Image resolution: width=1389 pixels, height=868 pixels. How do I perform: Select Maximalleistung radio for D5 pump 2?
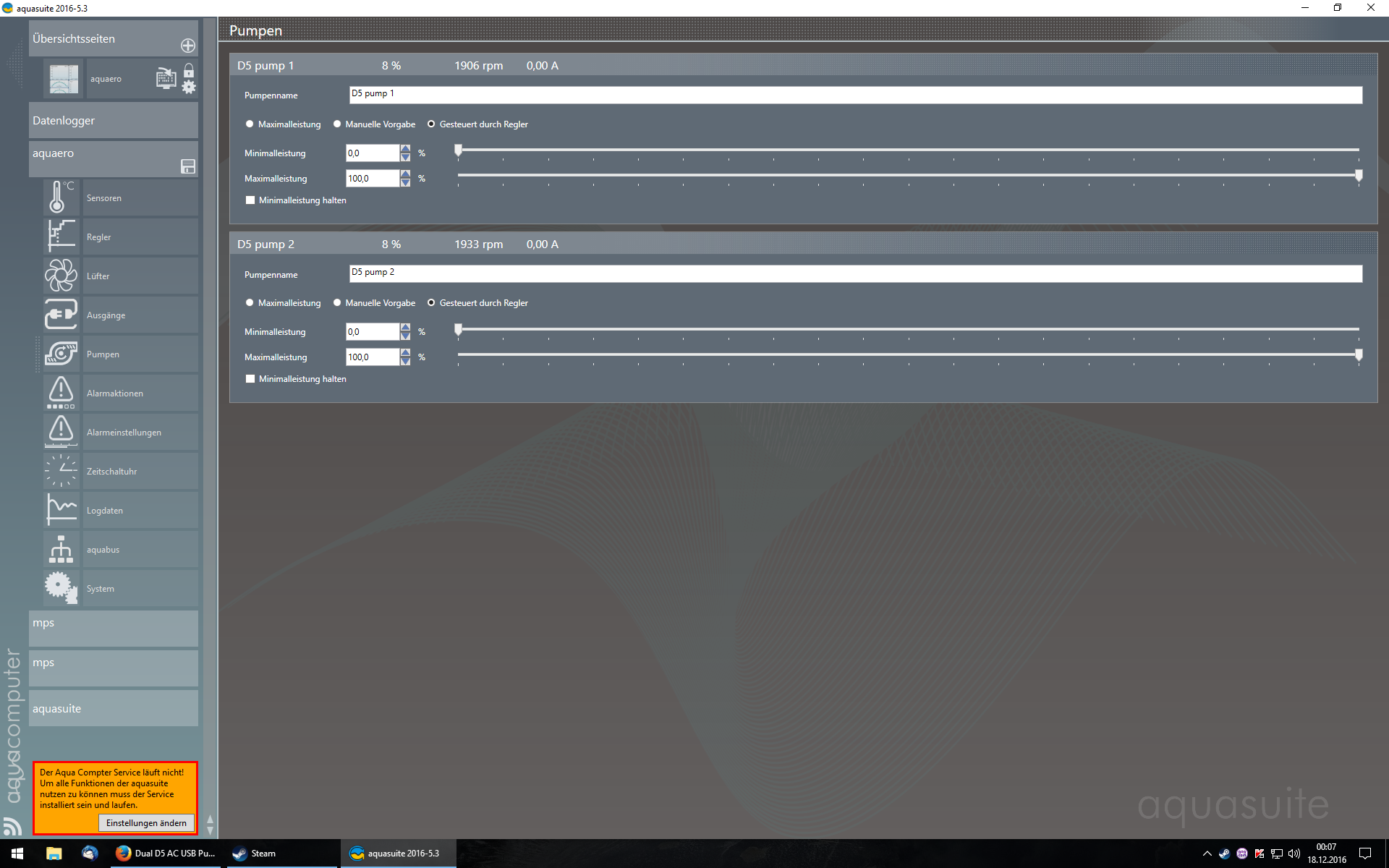(250, 303)
